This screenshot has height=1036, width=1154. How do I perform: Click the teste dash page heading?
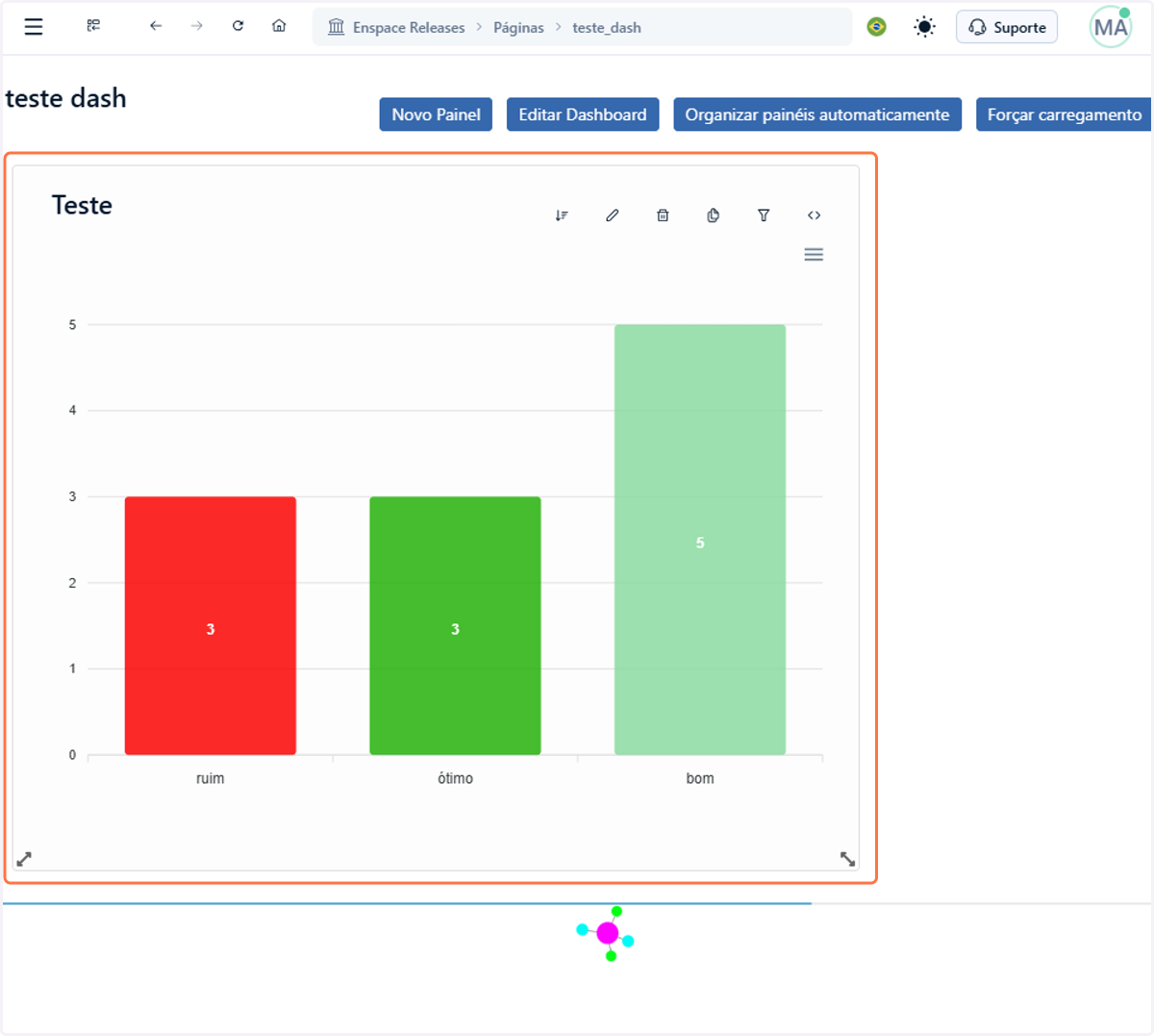(x=65, y=98)
